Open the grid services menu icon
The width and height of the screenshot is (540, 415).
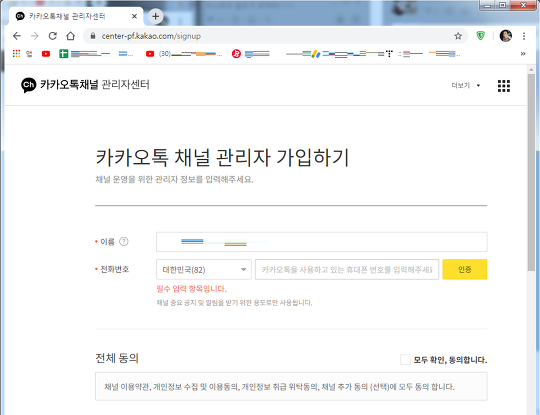click(503, 86)
